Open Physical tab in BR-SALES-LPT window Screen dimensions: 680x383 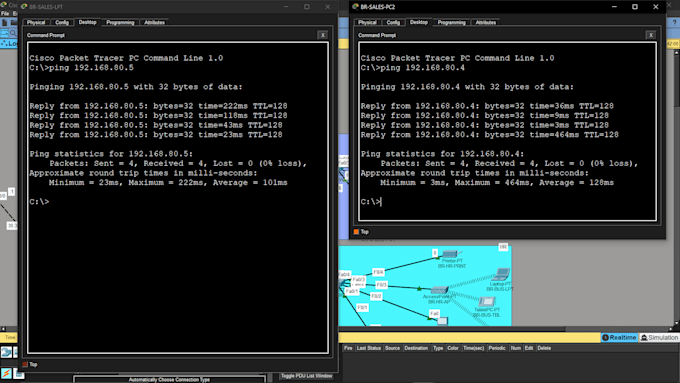click(36, 23)
